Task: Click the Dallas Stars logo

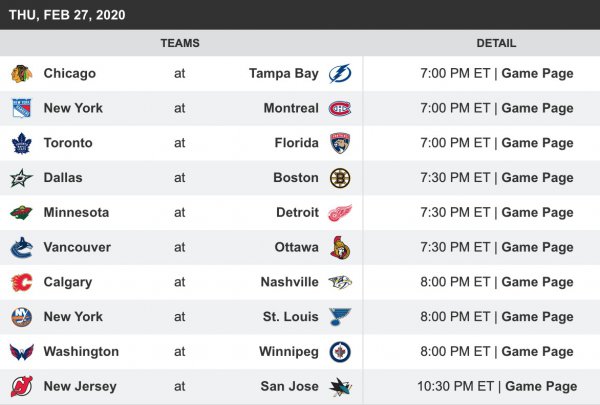Action: tap(21, 178)
